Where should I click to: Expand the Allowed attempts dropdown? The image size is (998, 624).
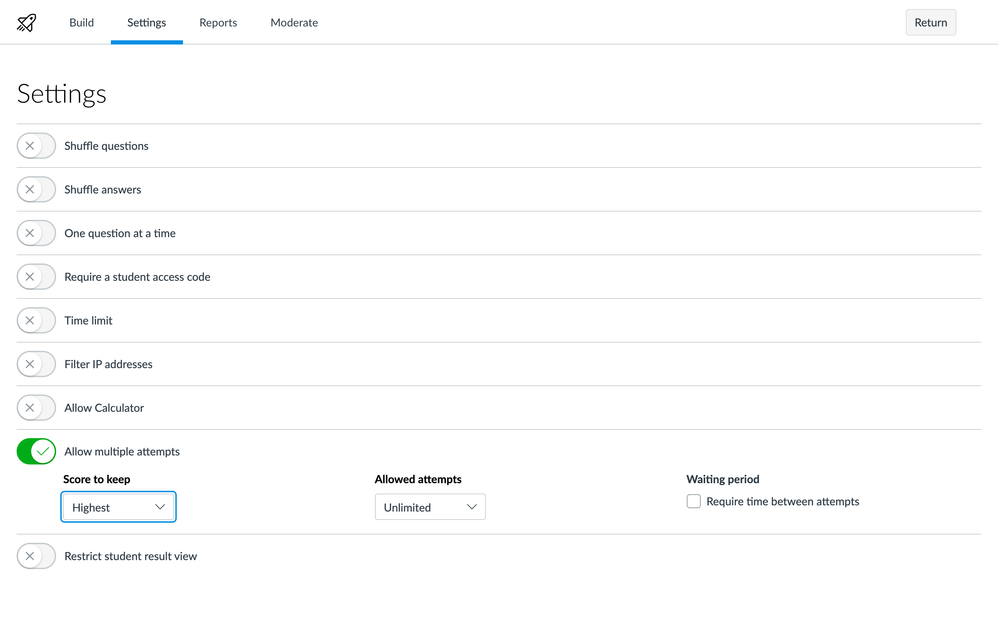430,507
